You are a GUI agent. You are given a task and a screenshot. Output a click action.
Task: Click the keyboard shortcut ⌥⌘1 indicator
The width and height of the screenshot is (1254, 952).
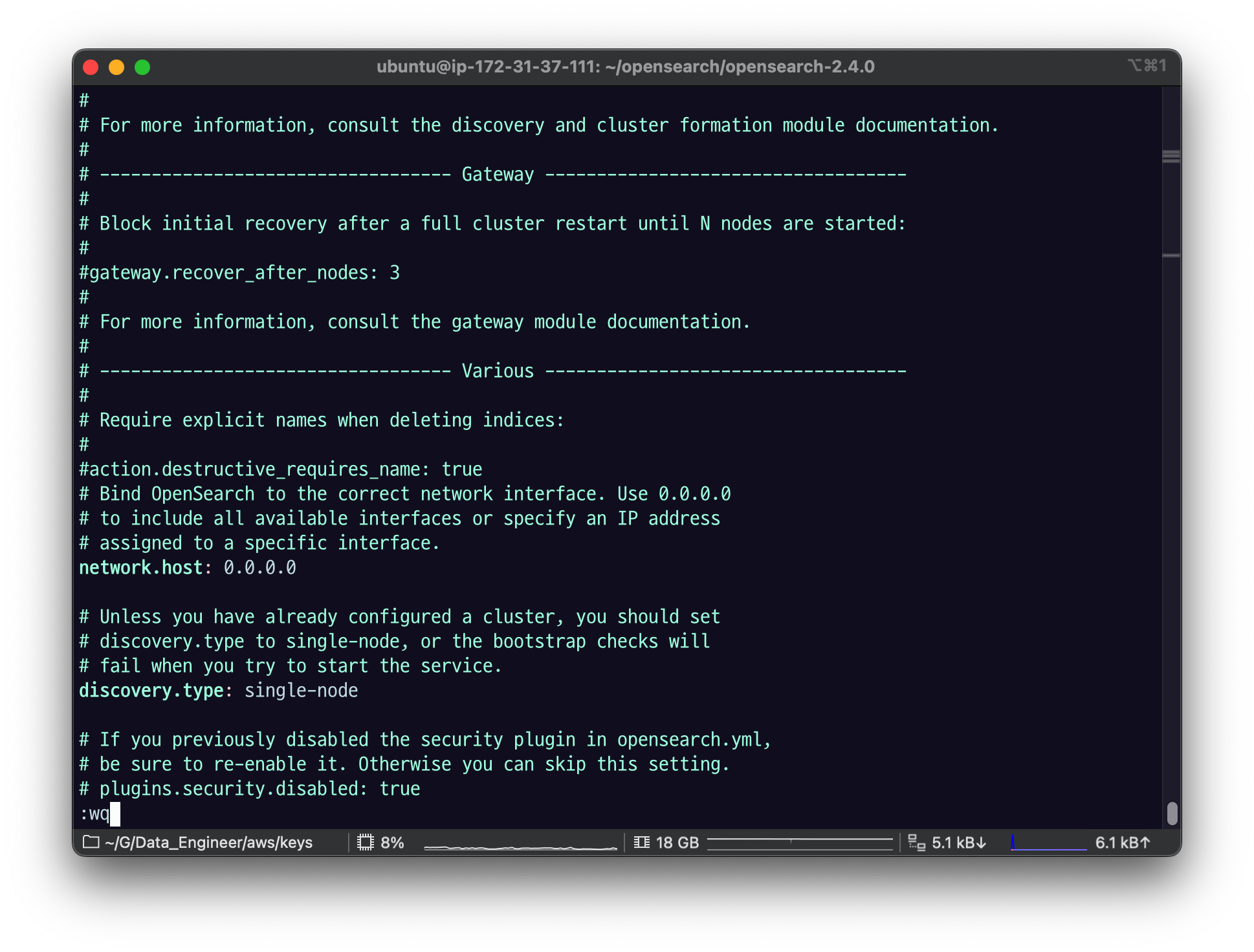(1147, 66)
